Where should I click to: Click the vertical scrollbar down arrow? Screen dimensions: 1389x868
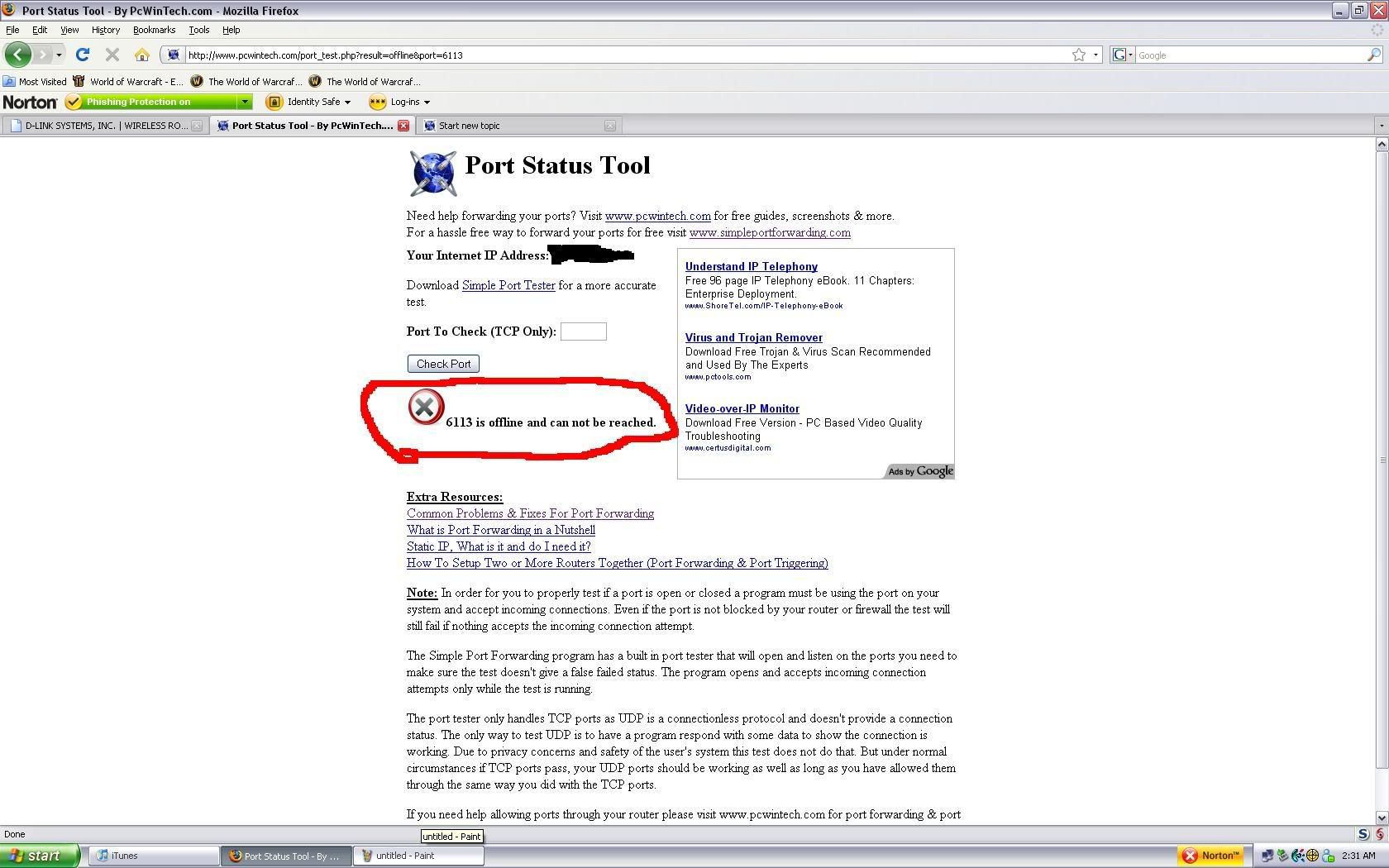coord(1382,818)
